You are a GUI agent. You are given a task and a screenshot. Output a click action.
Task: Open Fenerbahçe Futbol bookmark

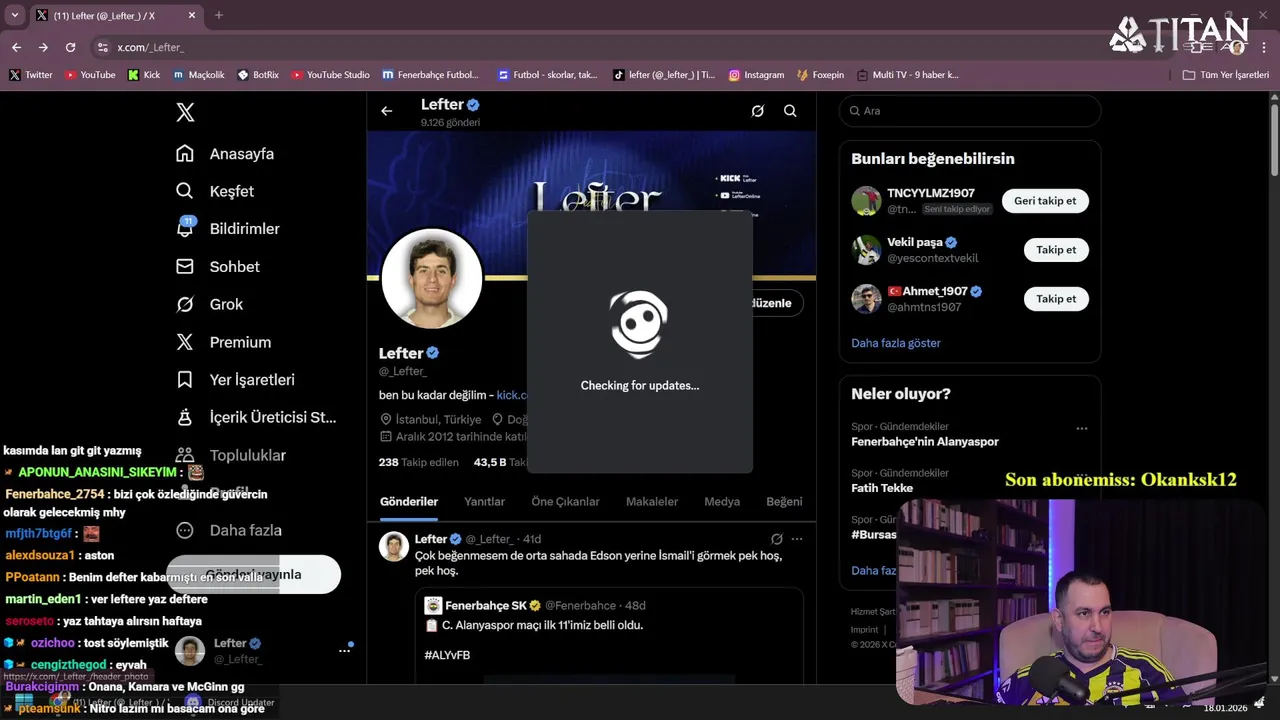point(431,75)
